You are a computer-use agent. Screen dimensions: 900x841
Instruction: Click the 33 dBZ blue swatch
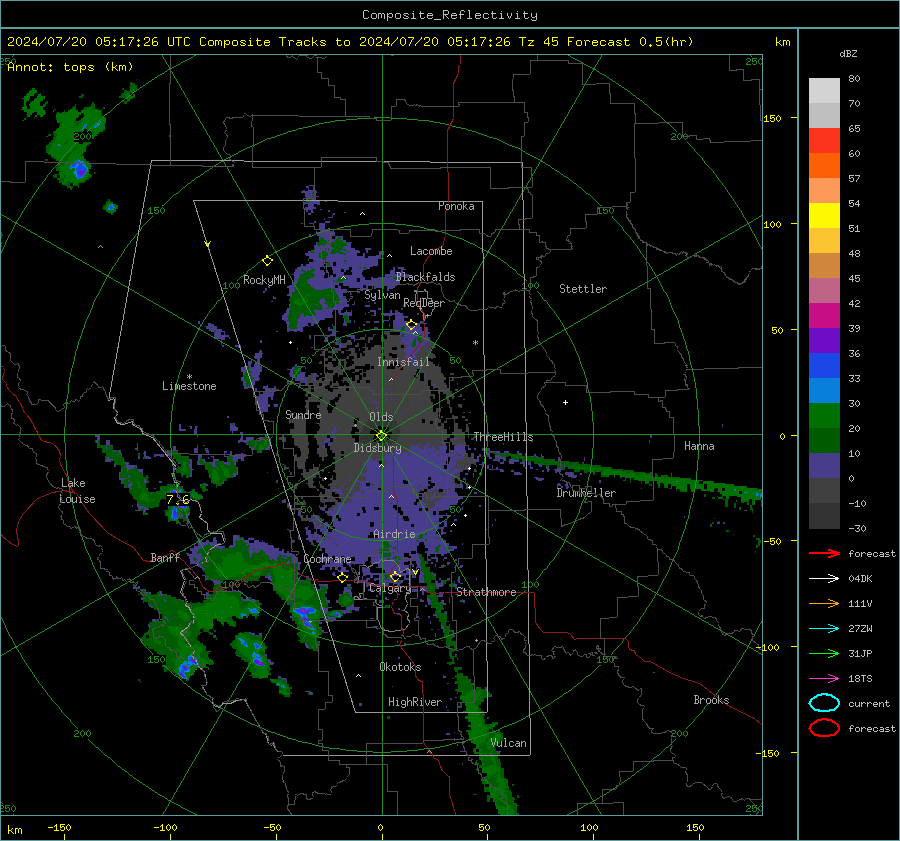824,365
